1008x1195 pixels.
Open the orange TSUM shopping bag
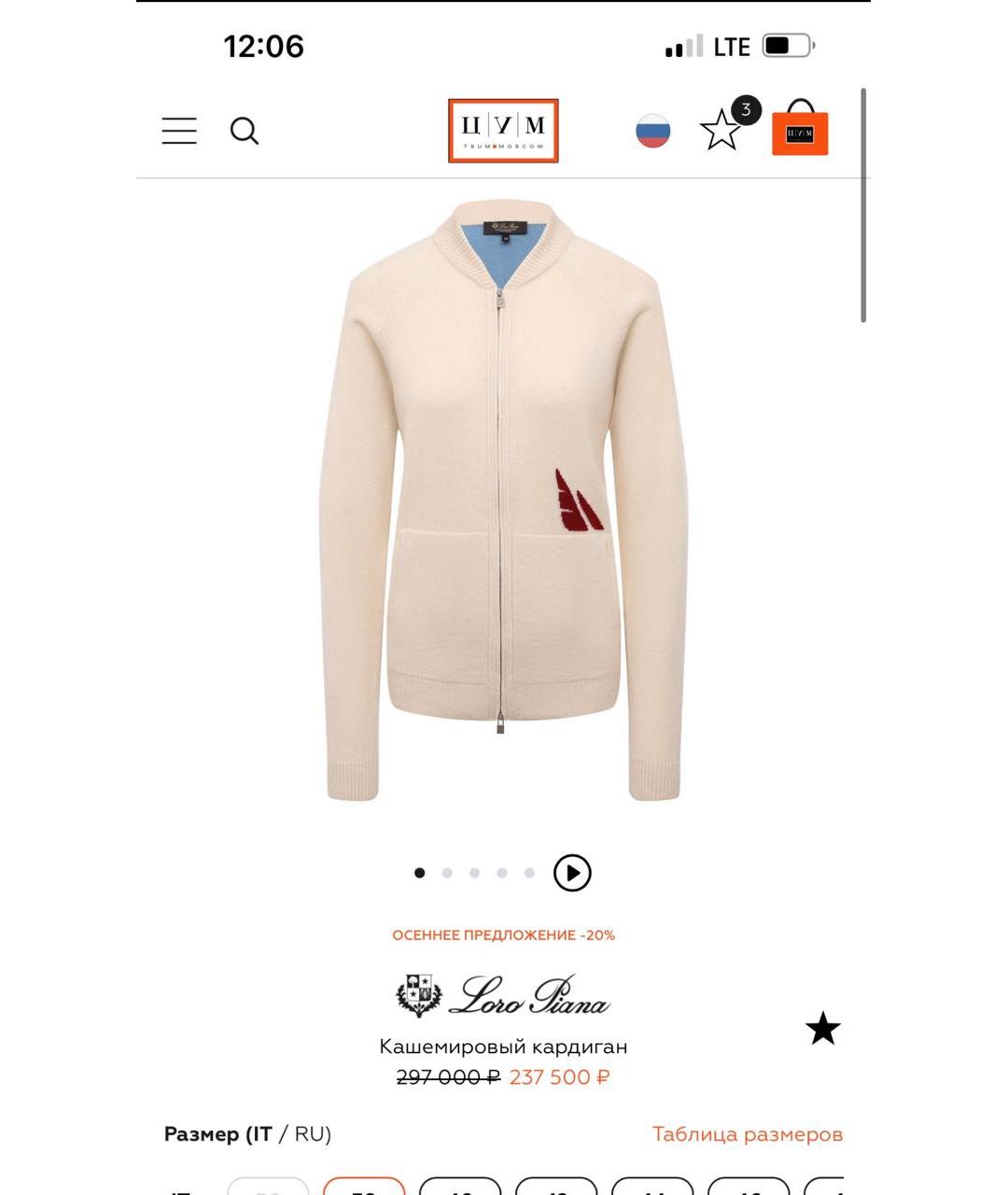click(x=800, y=128)
